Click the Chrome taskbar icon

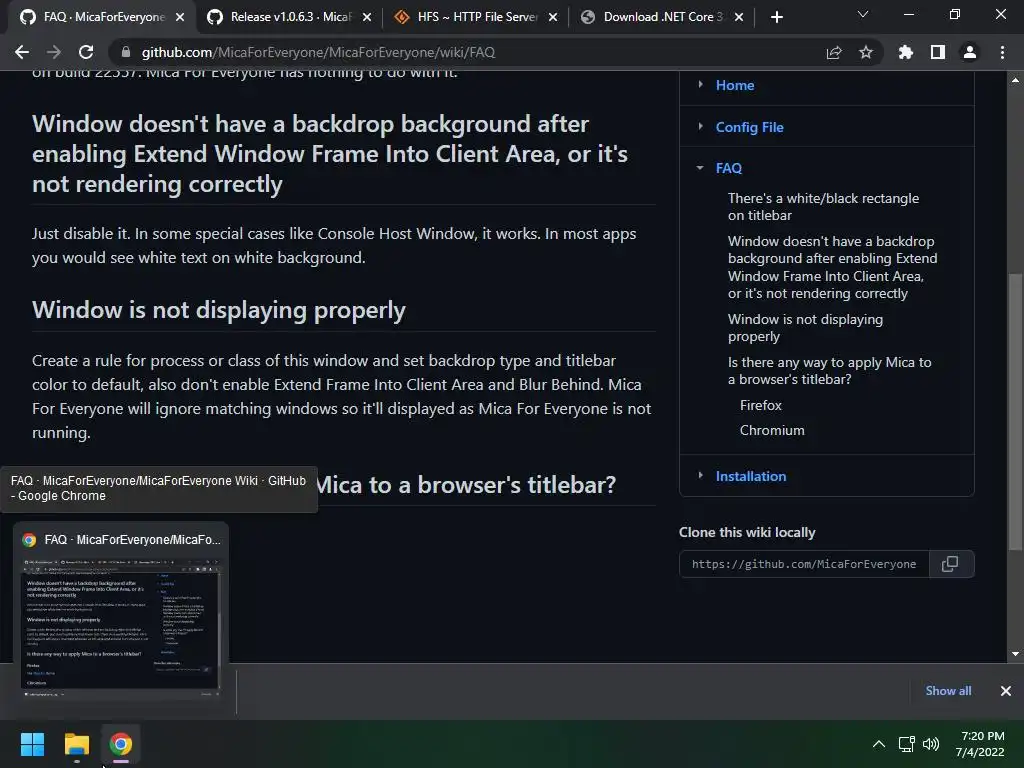pyautogui.click(x=120, y=744)
